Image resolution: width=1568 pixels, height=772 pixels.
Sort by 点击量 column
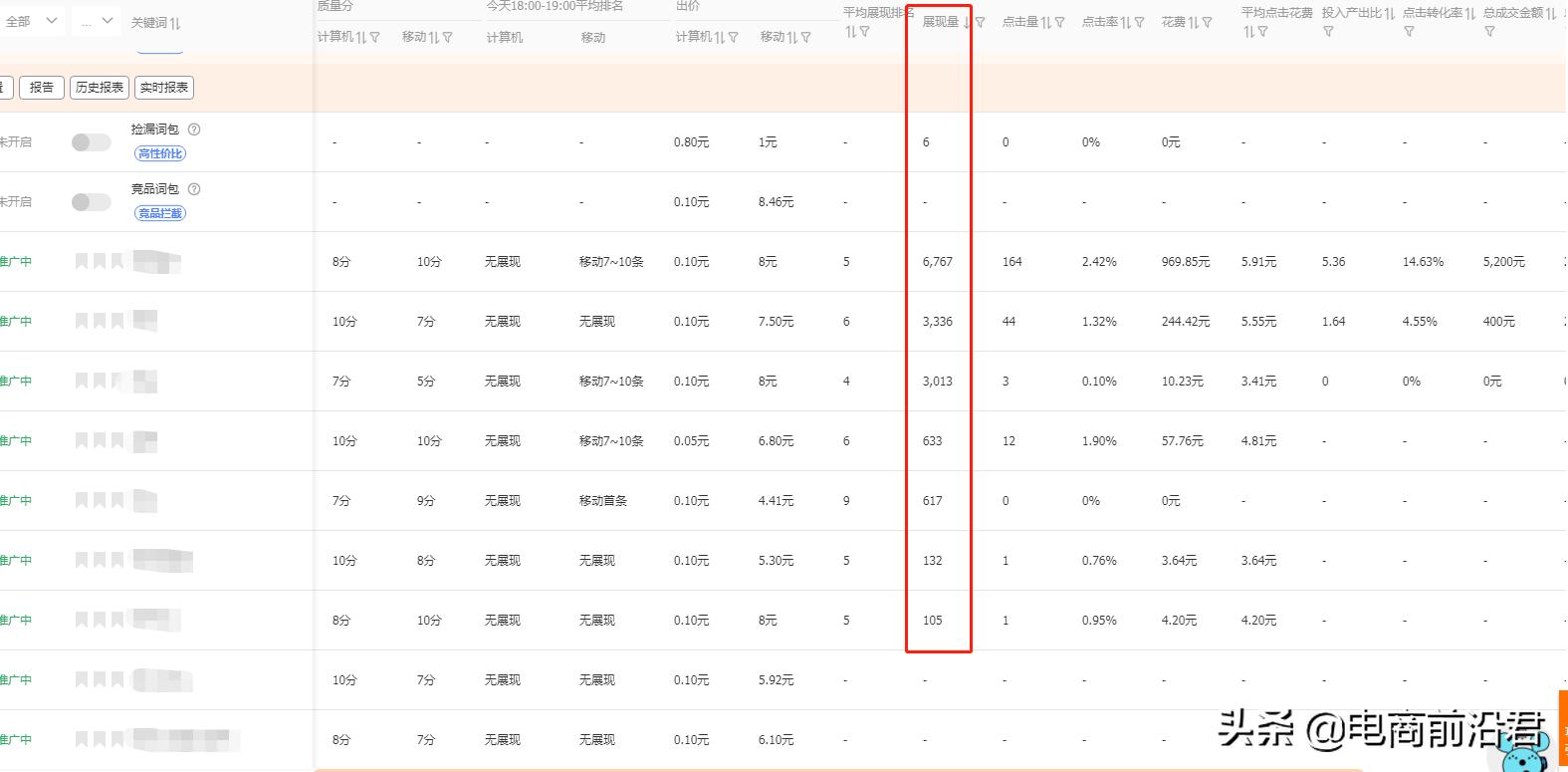(1045, 22)
